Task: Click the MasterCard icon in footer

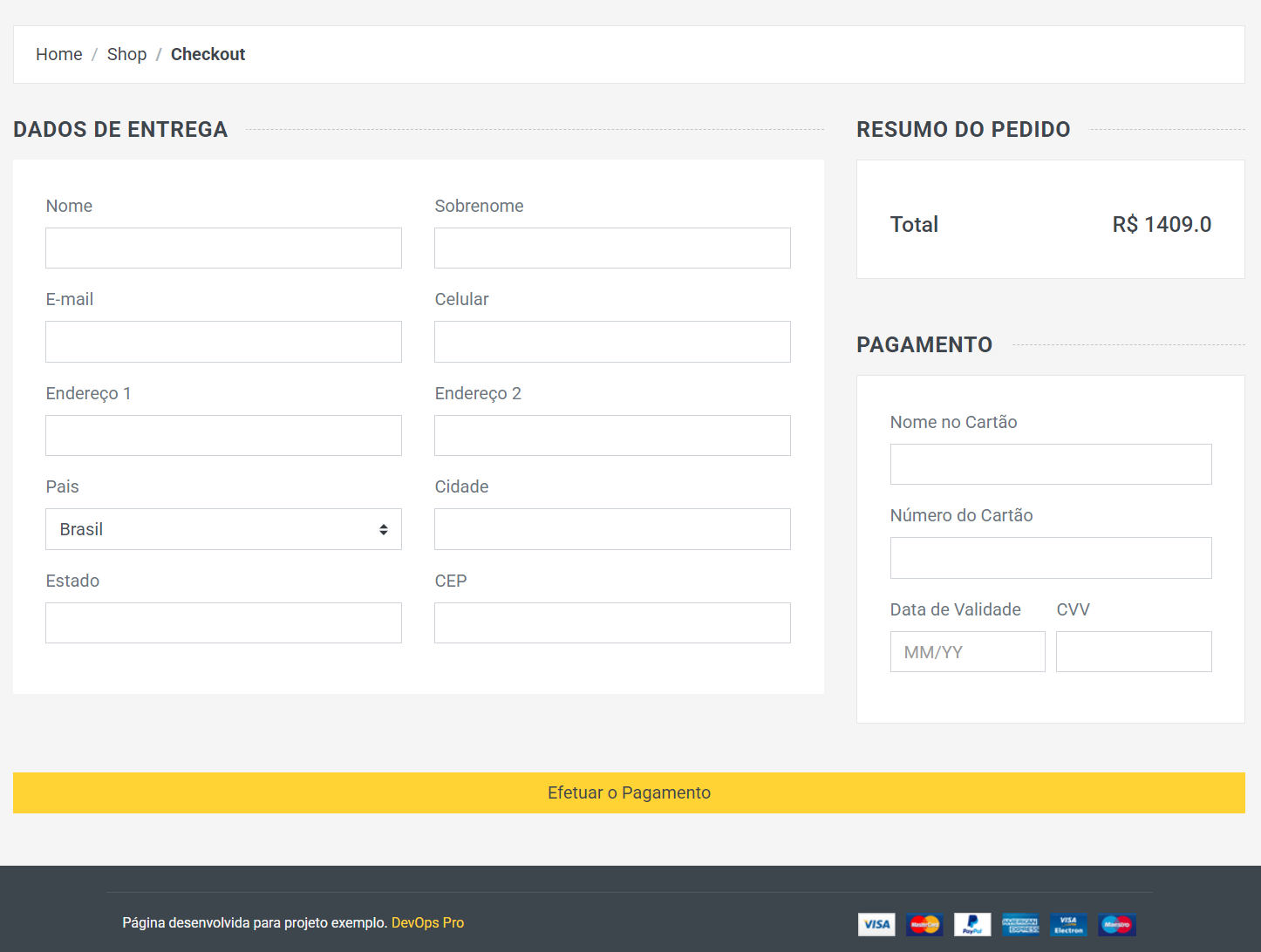Action: click(x=924, y=924)
